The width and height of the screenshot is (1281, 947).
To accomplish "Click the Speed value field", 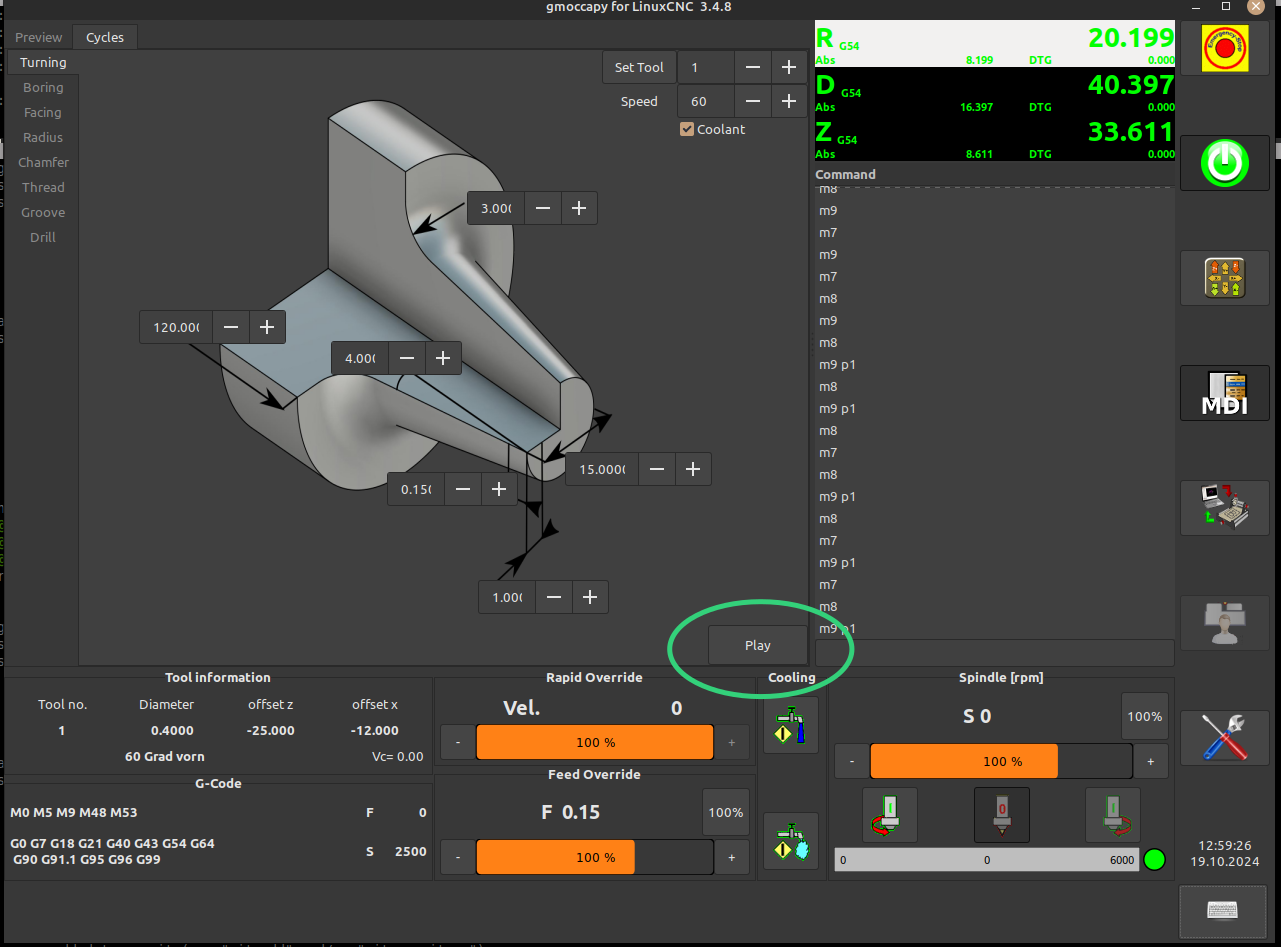I will click(706, 101).
